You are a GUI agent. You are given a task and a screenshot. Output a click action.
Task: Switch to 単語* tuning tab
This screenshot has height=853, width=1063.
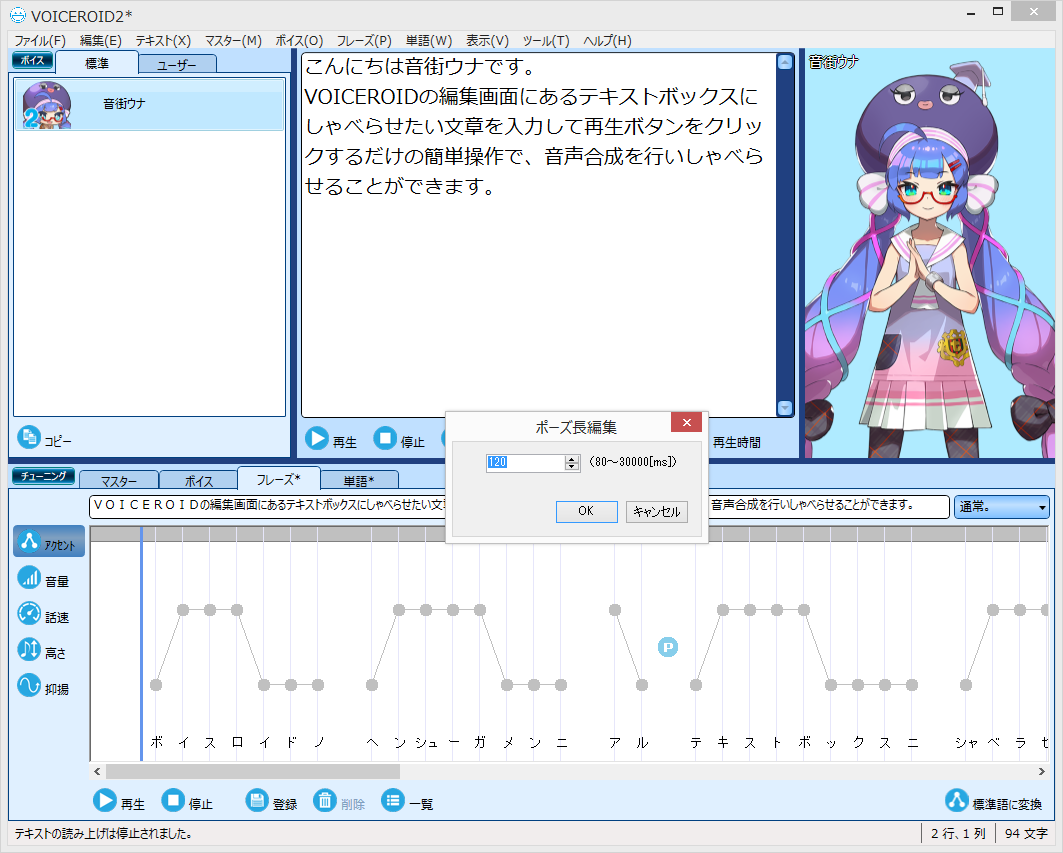[359, 480]
